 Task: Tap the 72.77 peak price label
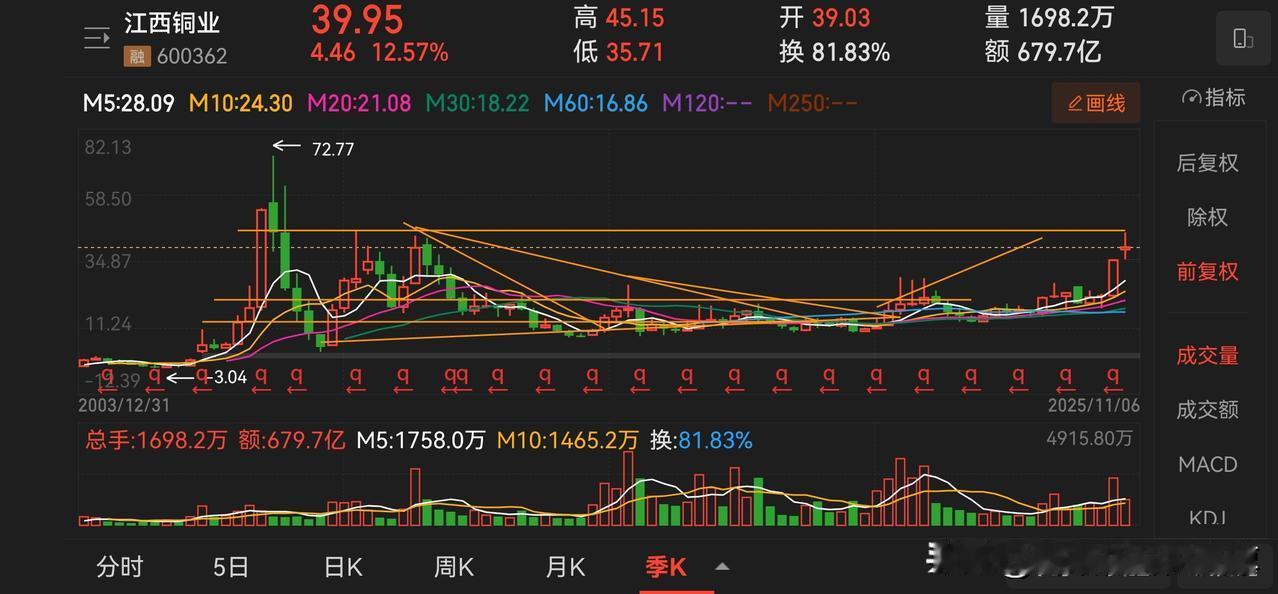[333, 149]
